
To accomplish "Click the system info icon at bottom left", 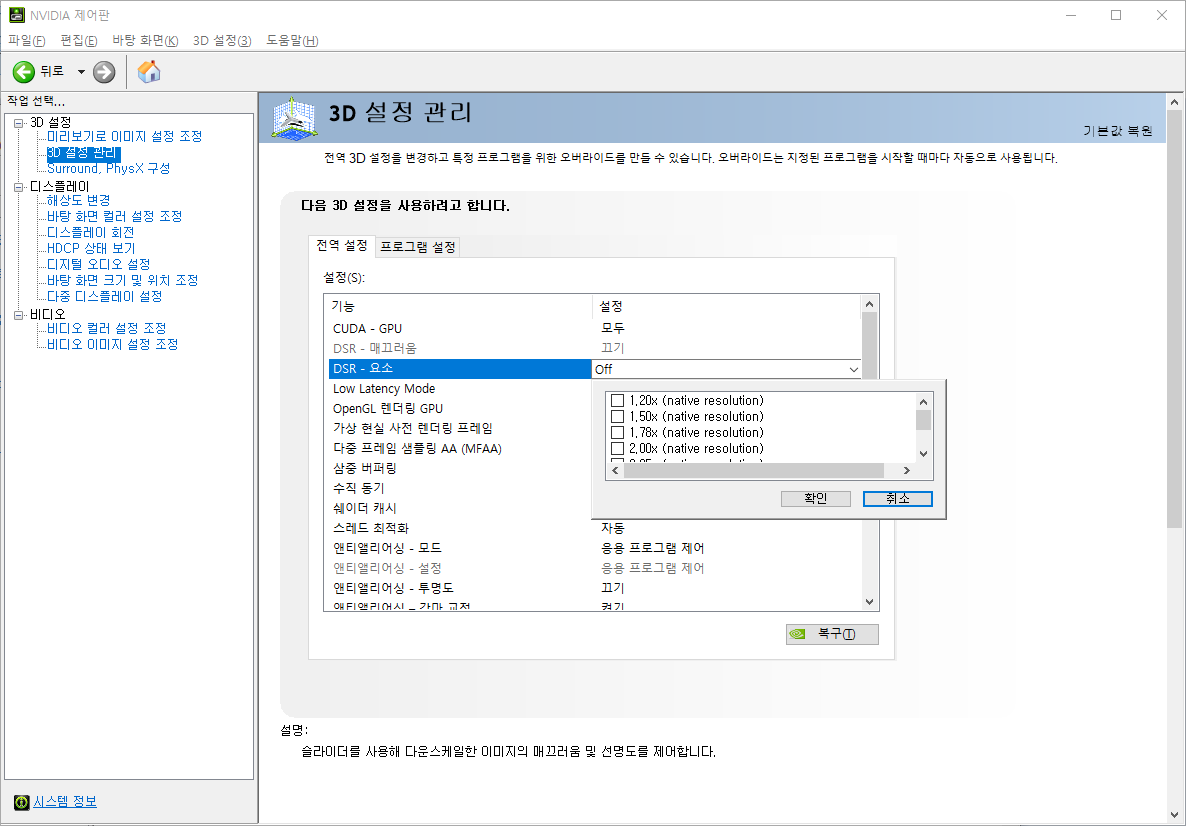I will [x=22, y=802].
